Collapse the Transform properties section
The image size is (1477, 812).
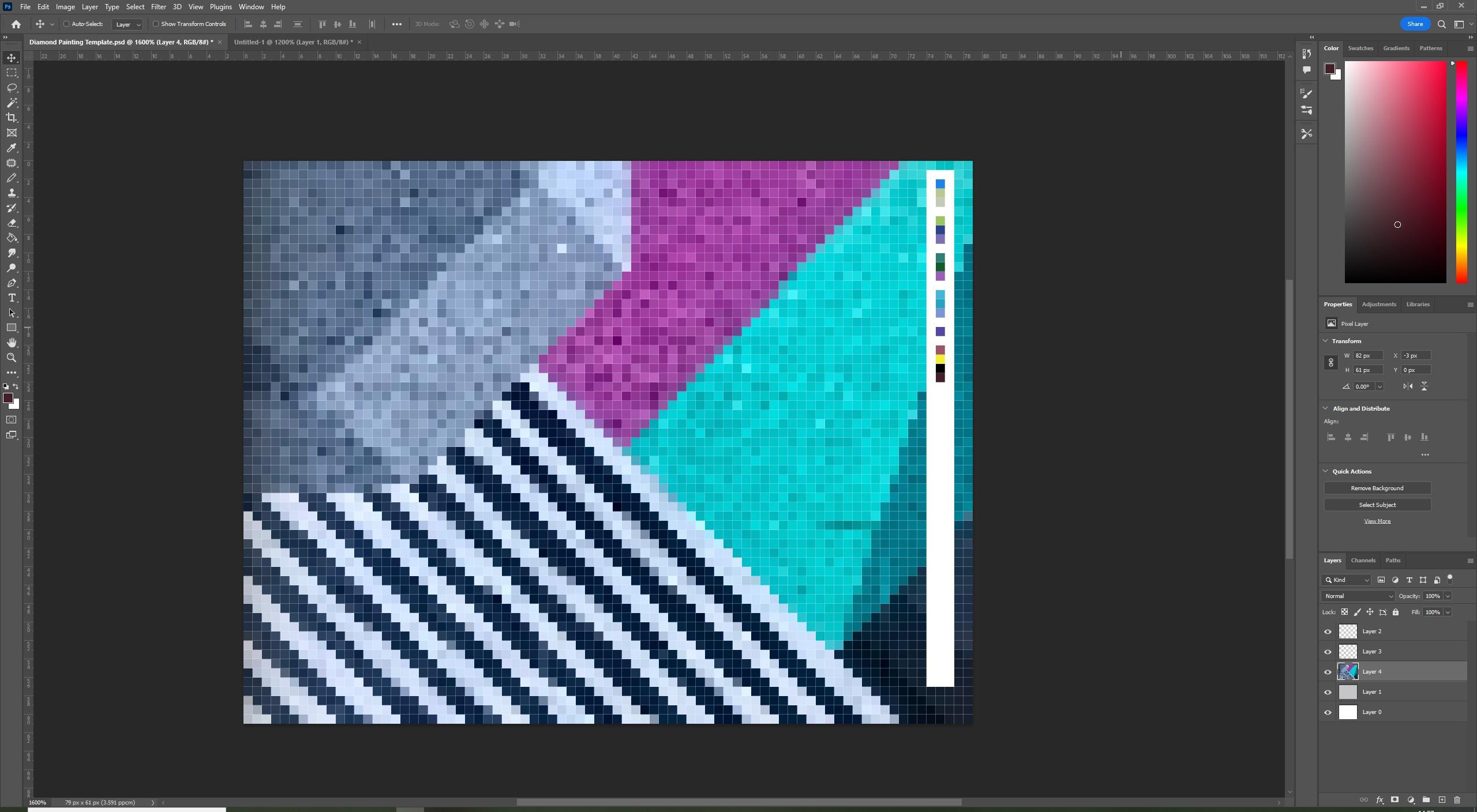[1325, 341]
